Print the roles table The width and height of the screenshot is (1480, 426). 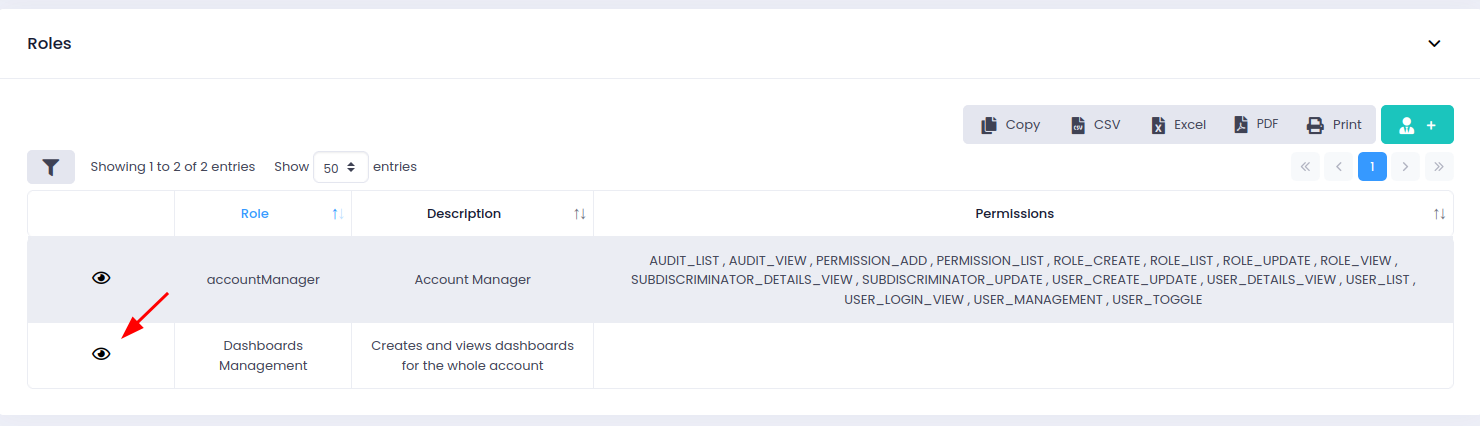[1334, 125]
